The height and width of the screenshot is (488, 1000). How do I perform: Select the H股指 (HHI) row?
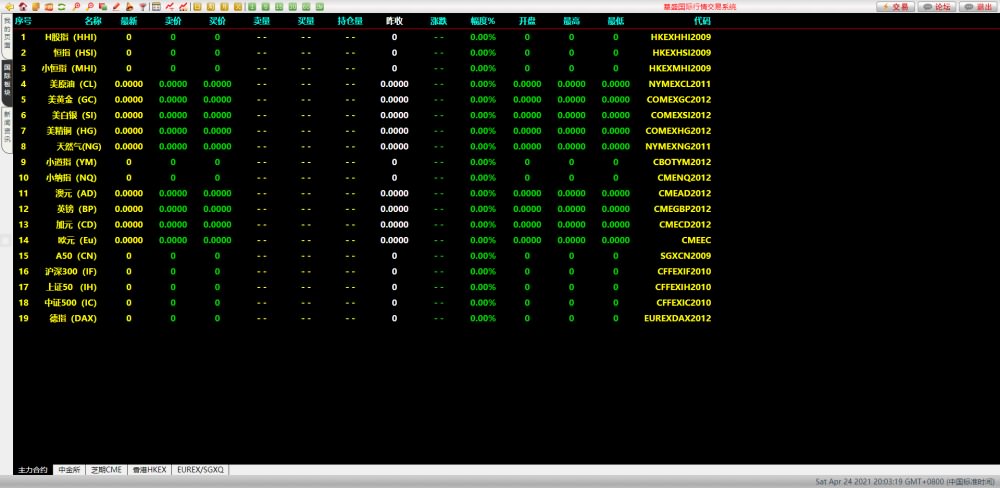364,37
